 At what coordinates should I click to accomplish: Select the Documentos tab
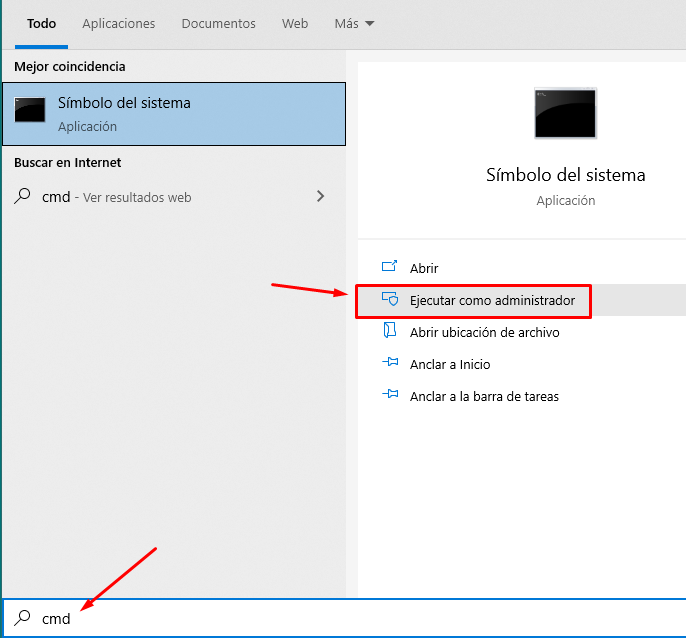[x=218, y=24]
